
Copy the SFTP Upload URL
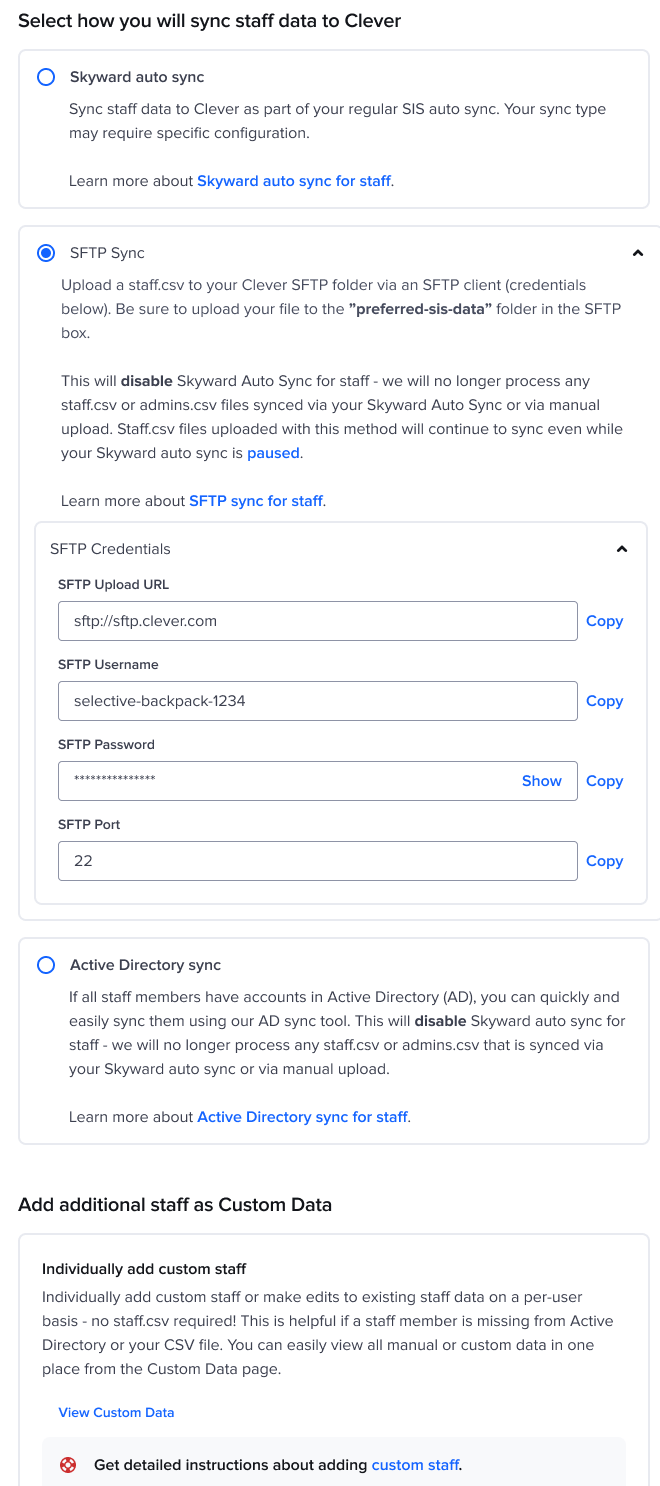click(x=604, y=621)
